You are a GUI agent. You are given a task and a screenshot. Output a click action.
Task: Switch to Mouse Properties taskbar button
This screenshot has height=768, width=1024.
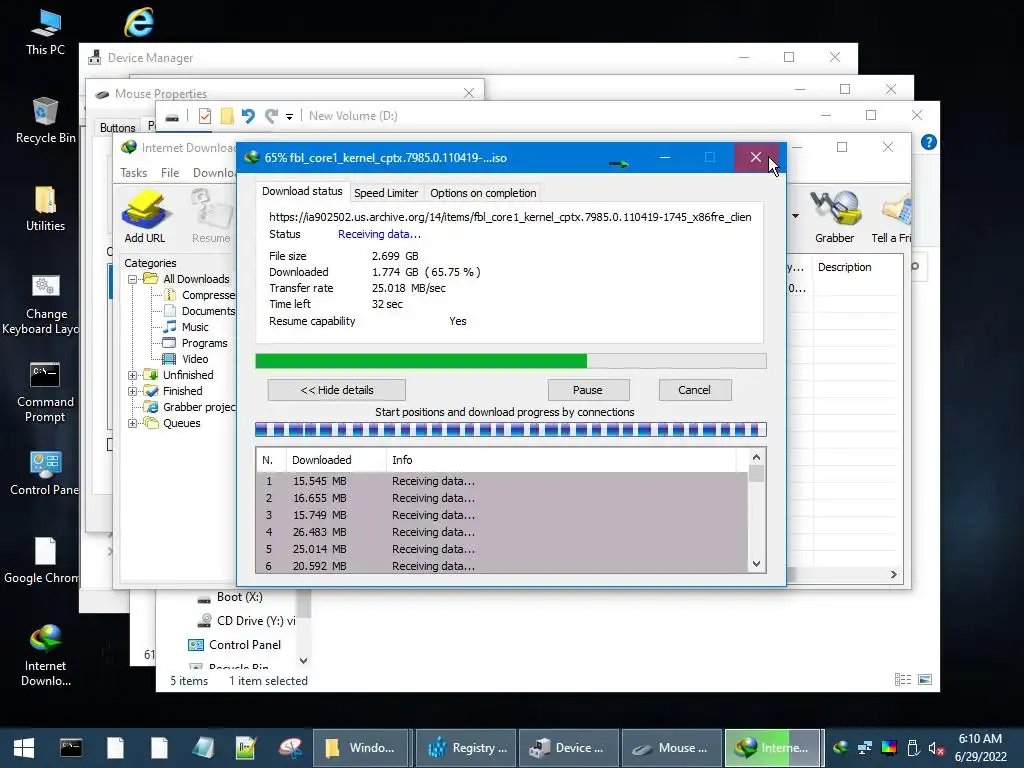click(672, 748)
